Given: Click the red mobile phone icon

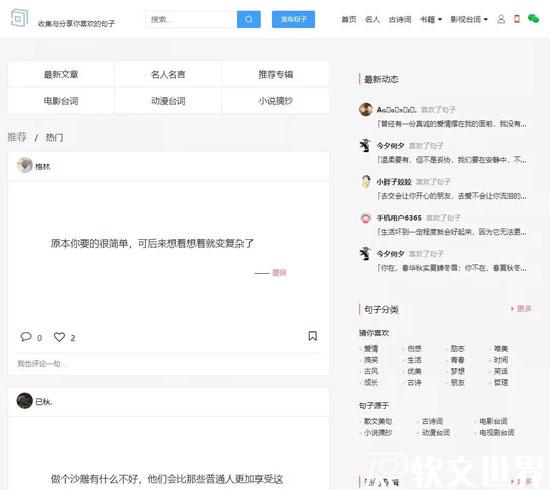Looking at the screenshot, I should [517, 19].
